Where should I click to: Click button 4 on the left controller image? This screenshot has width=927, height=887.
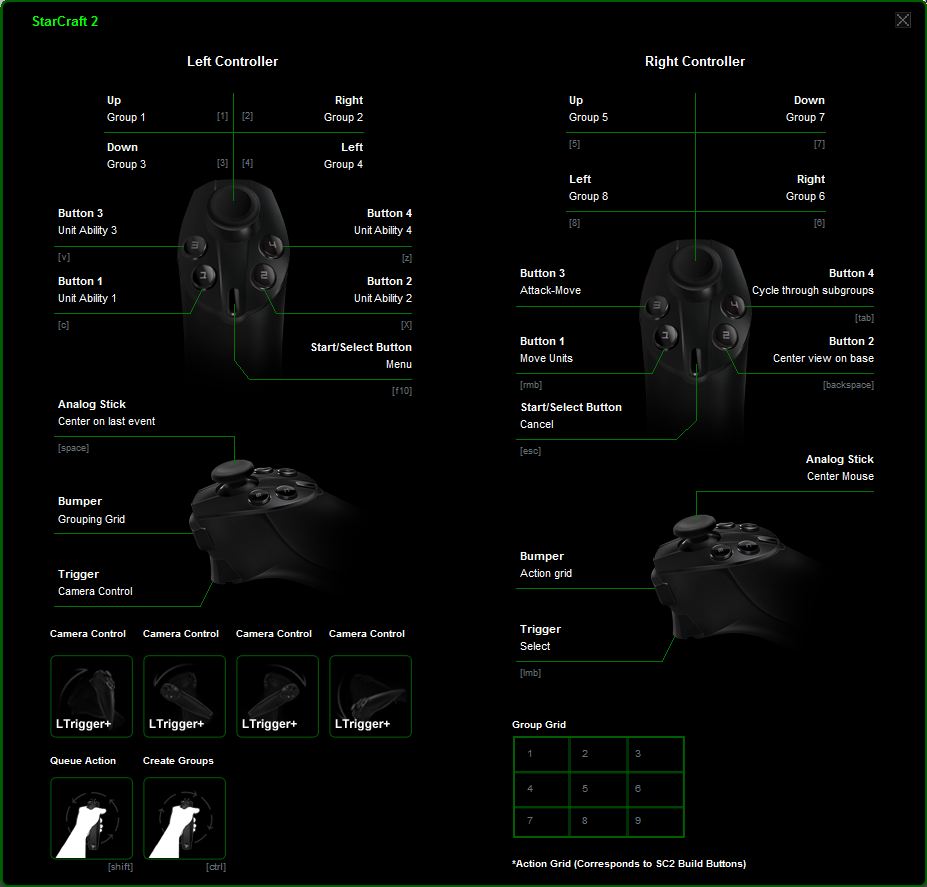[271, 246]
